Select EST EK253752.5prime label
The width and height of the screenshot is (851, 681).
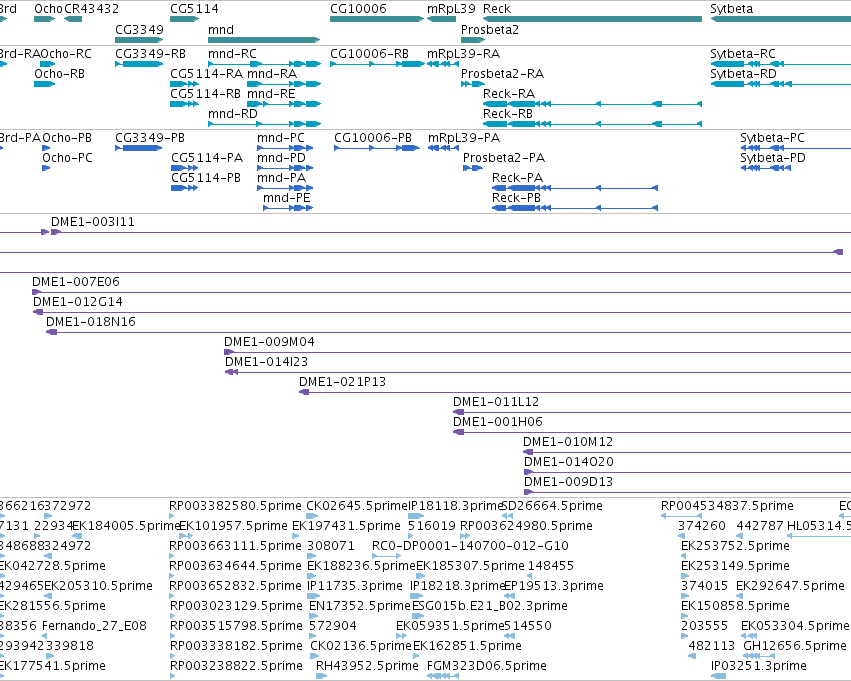[735, 546]
